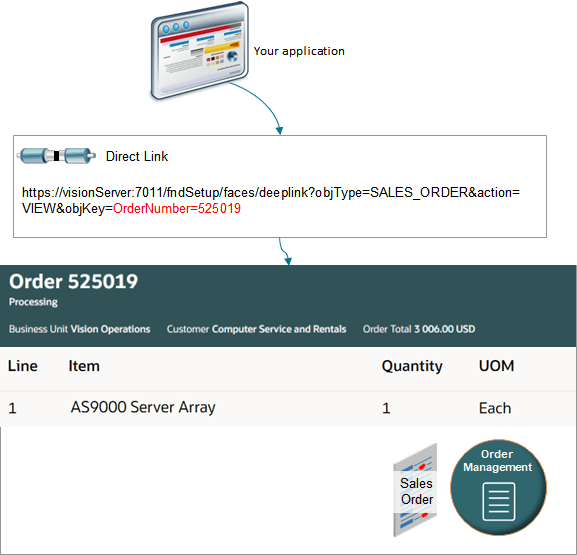Select the AS9000 Server Array item
Screen dimensions: 577x555
click(143, 408)
